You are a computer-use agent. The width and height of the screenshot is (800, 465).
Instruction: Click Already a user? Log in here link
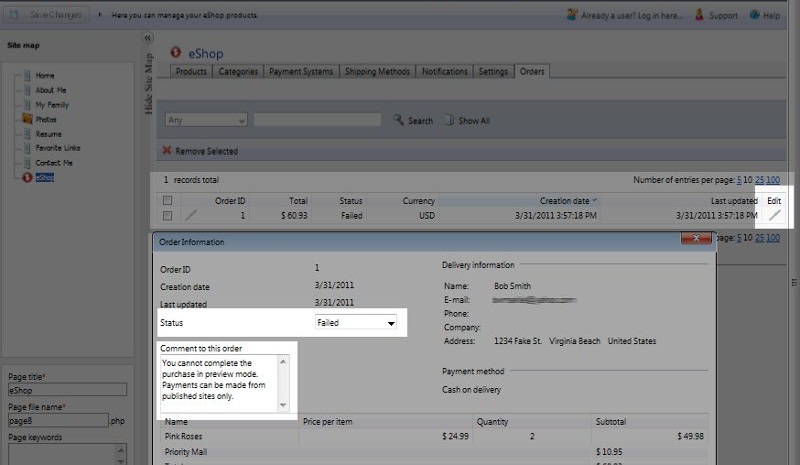pyautogui.click(x=632, y=15)
